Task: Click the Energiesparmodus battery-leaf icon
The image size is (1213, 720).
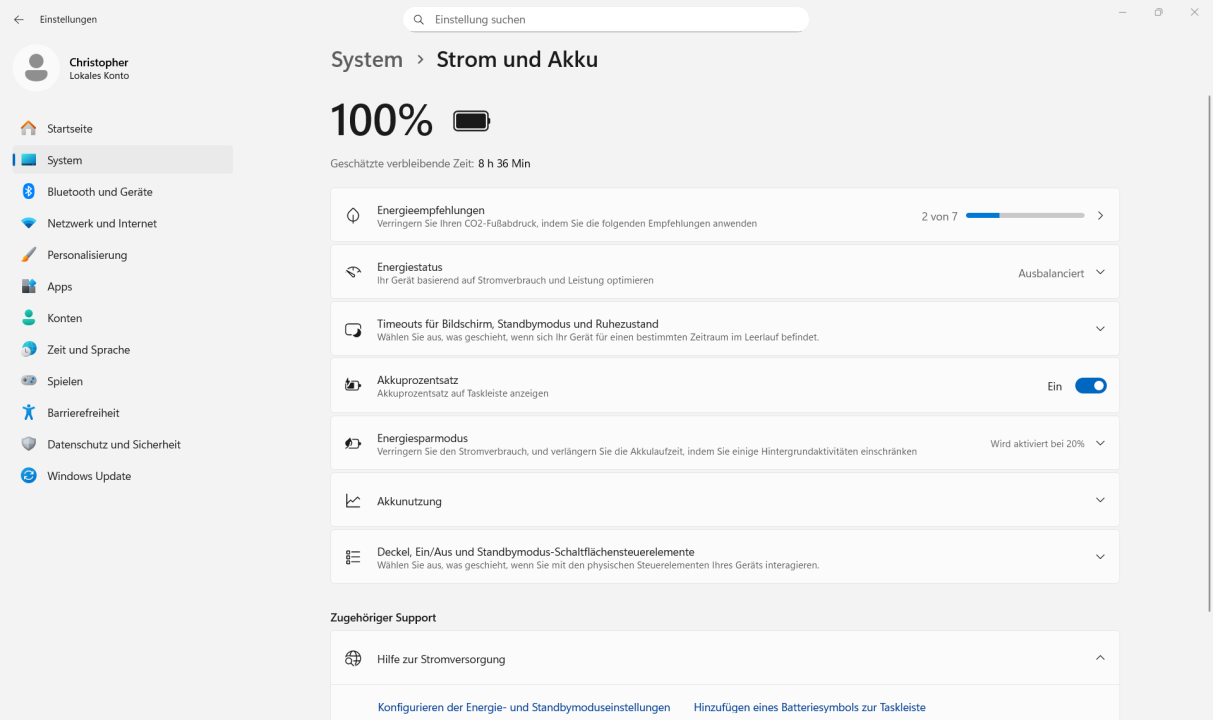Action: tap(353, 443)
